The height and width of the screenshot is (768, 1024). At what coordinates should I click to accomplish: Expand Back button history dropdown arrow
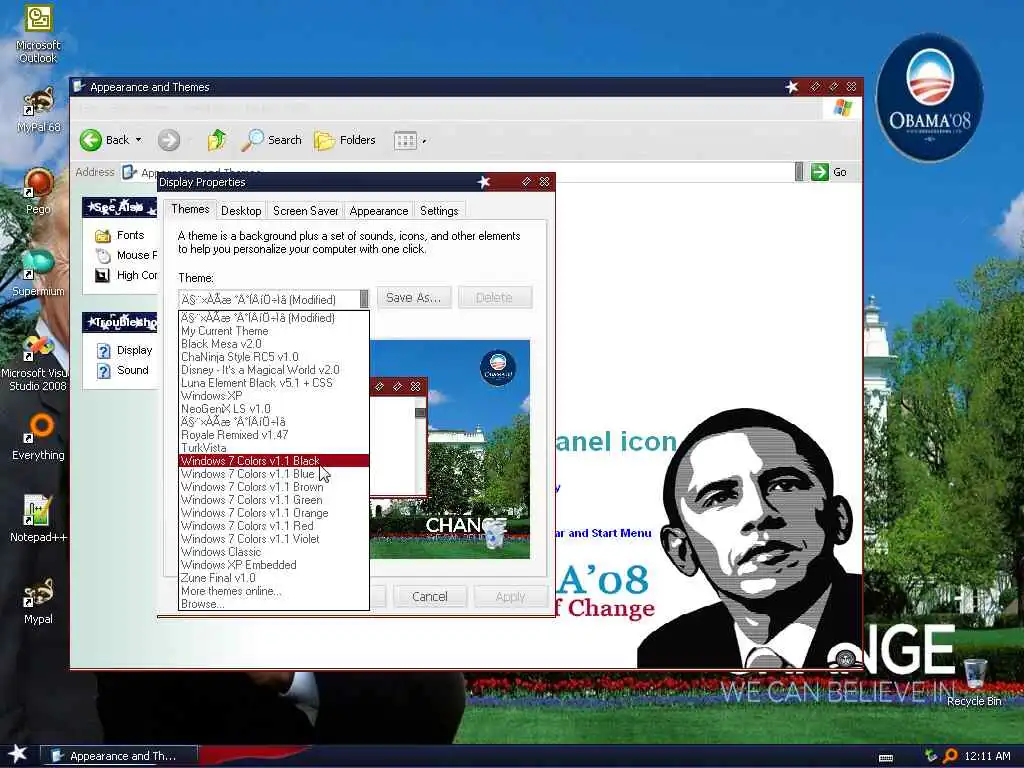point(138,140)
